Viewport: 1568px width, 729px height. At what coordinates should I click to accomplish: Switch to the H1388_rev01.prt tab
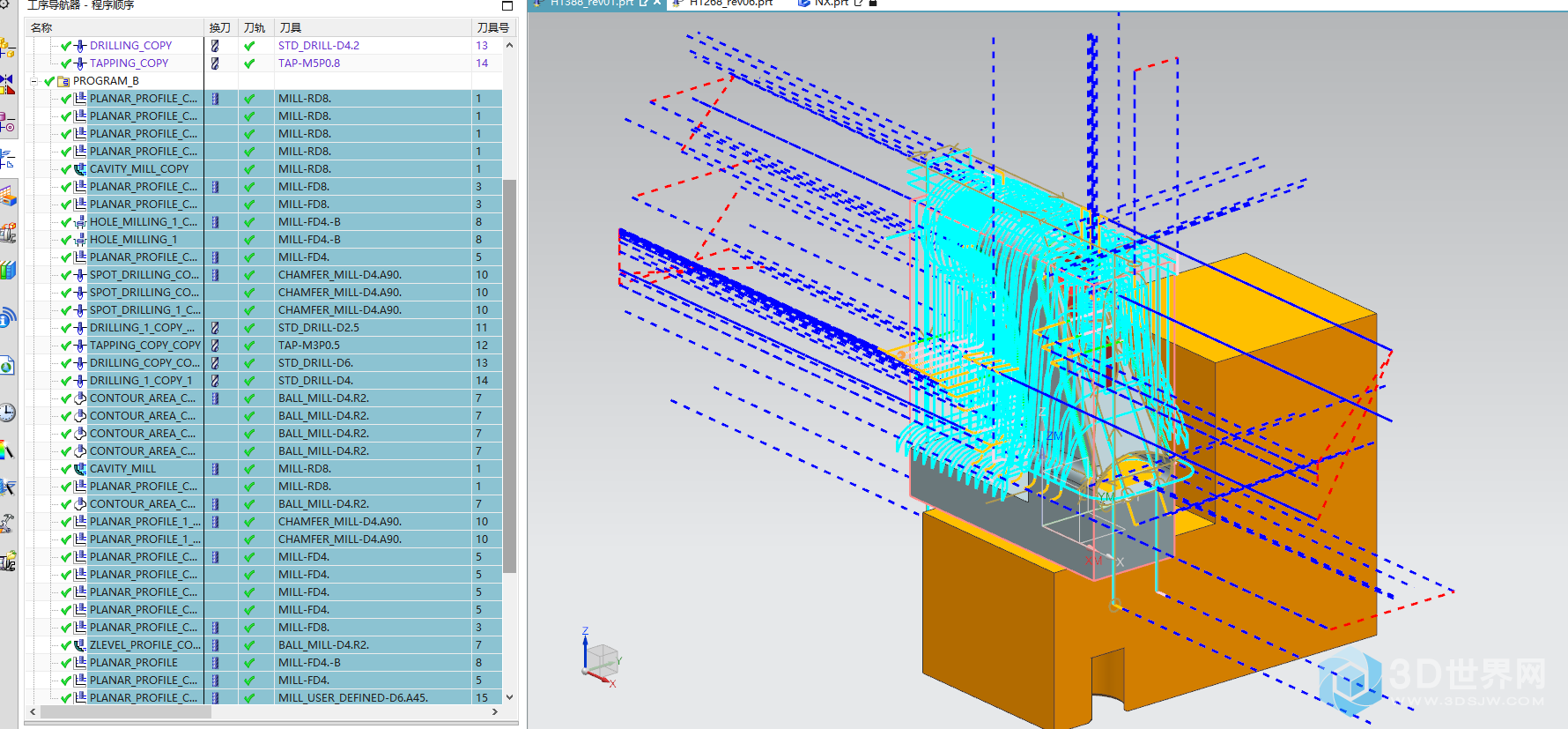(591, 3)
